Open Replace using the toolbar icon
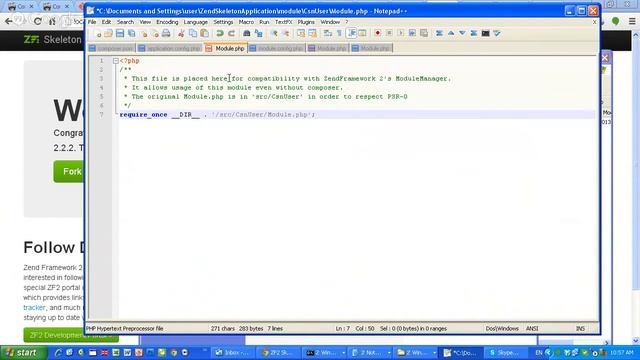The width and height of the screenshot is (640, 360). click(x=258, y=33)
